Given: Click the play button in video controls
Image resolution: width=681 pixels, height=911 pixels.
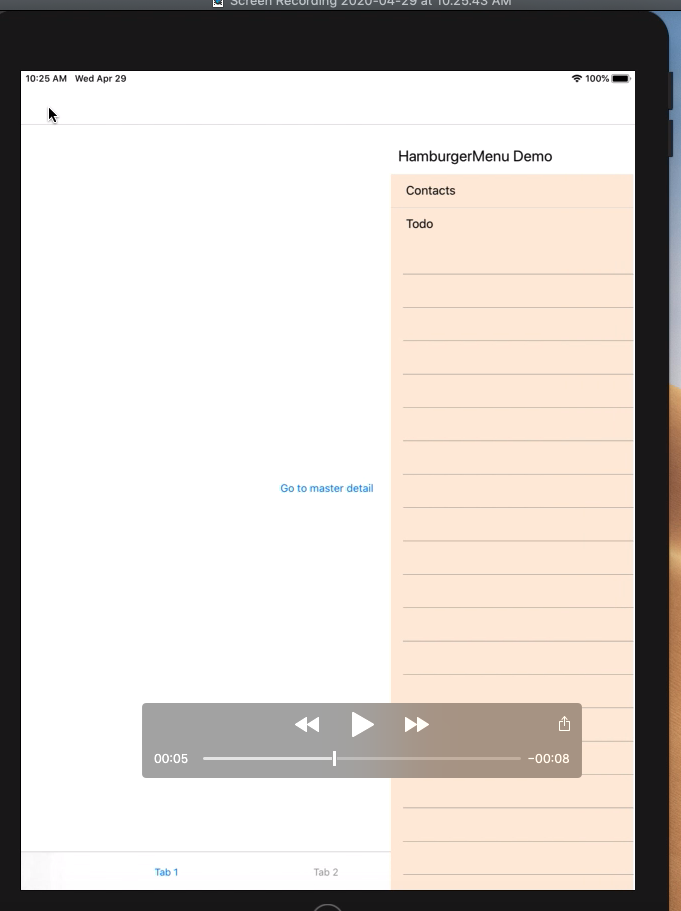Looking at the screenshot, I should (x=363, y=725).
